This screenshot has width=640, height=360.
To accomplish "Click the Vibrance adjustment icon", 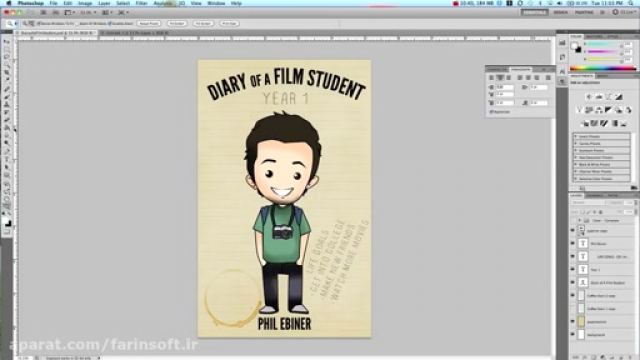I will coord(579,110).
